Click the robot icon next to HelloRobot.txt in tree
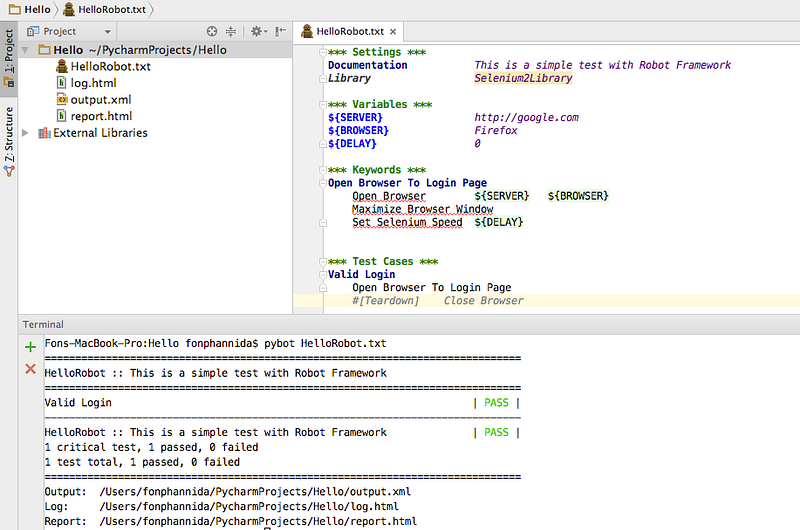Screen dimensions: 800x530 coord(62,66)
